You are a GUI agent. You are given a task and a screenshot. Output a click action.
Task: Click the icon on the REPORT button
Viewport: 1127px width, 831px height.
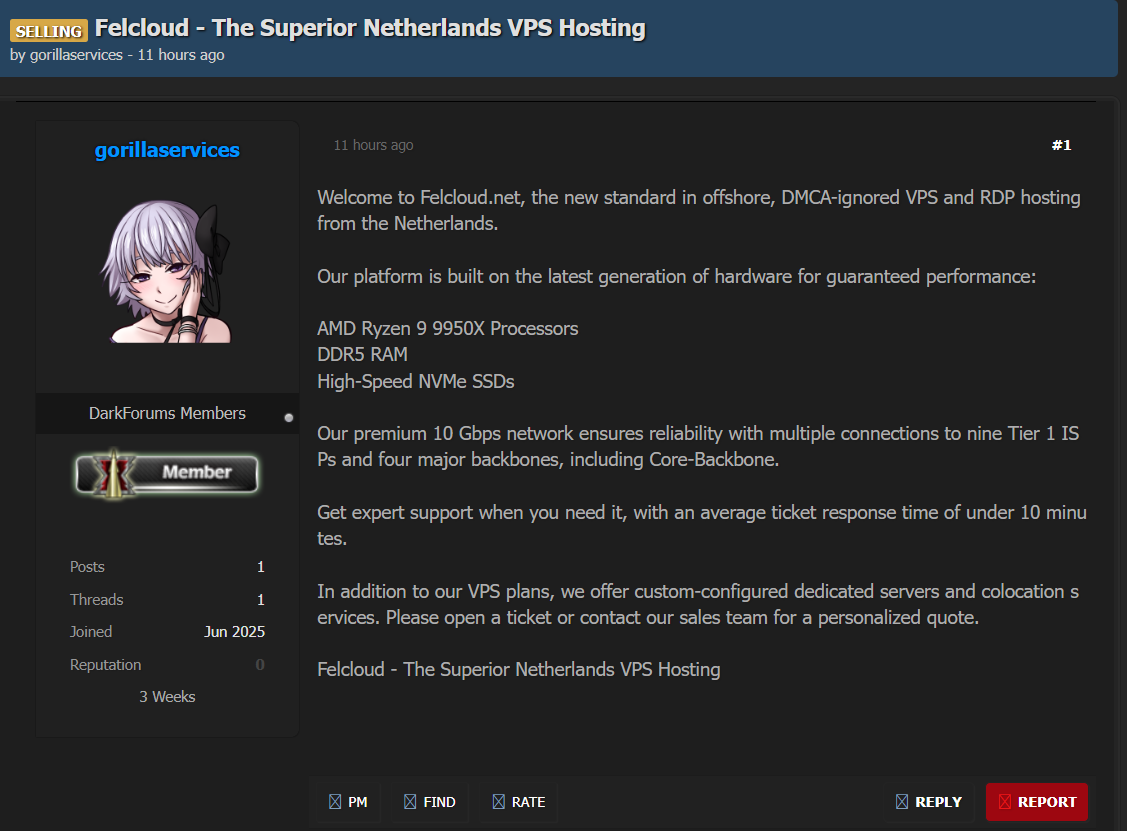tap(1005, 802)
